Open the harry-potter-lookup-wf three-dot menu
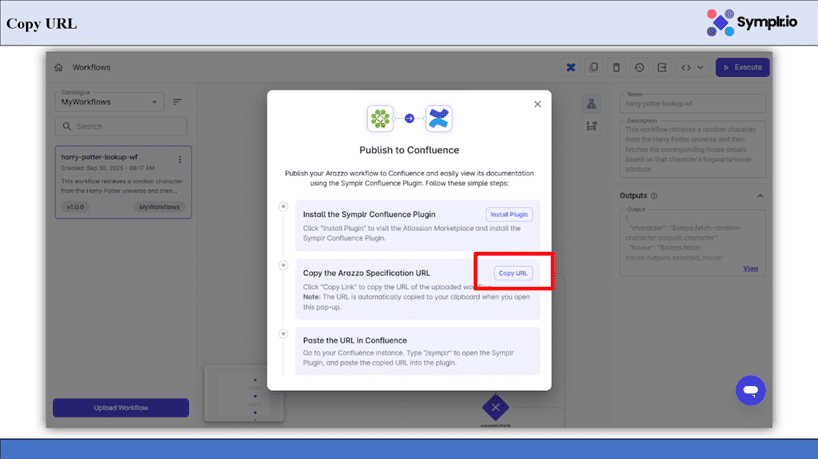This screenshot has height=459, width=818. click(180, 159)
